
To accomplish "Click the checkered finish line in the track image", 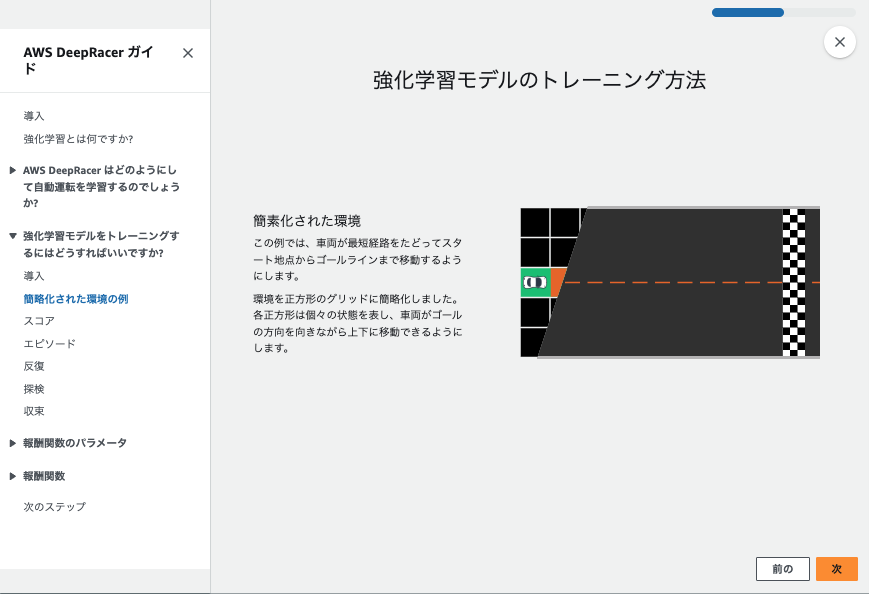I will 795,283.
